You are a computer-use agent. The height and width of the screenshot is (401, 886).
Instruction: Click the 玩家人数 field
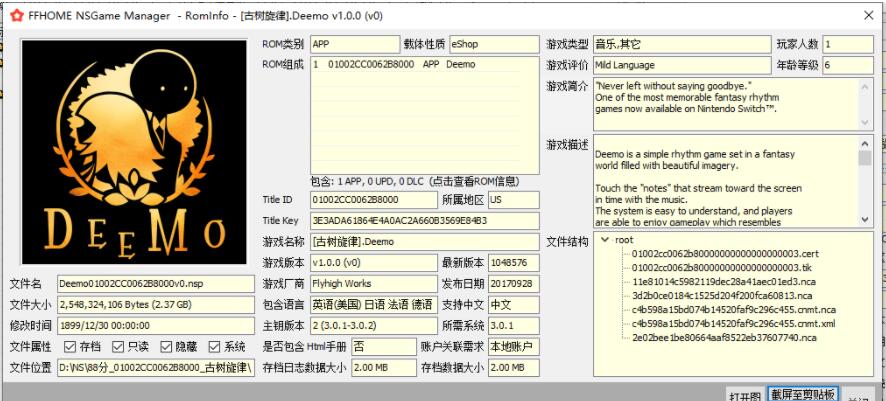coord(848,44)
